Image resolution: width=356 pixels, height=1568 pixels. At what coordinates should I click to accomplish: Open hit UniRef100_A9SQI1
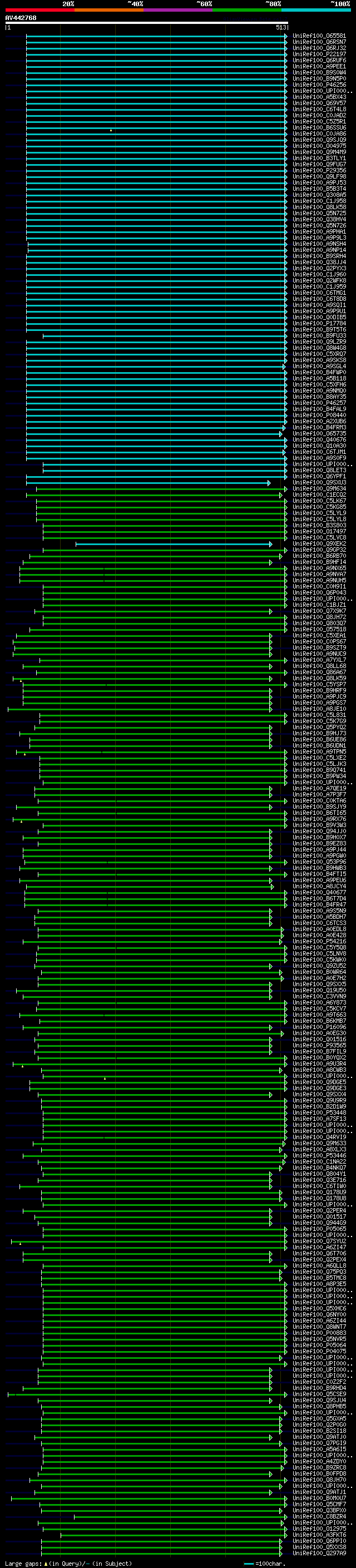(x=319, y=305)
